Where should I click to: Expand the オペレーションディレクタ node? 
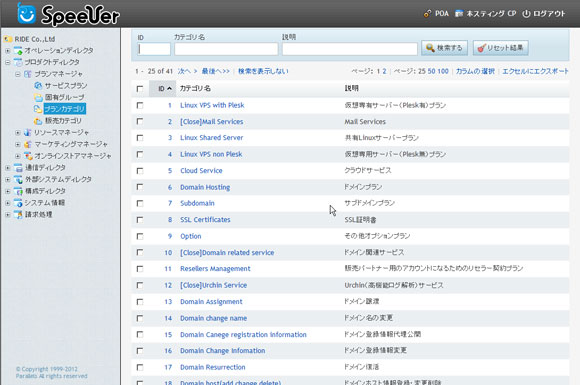(x=8, y=51)
